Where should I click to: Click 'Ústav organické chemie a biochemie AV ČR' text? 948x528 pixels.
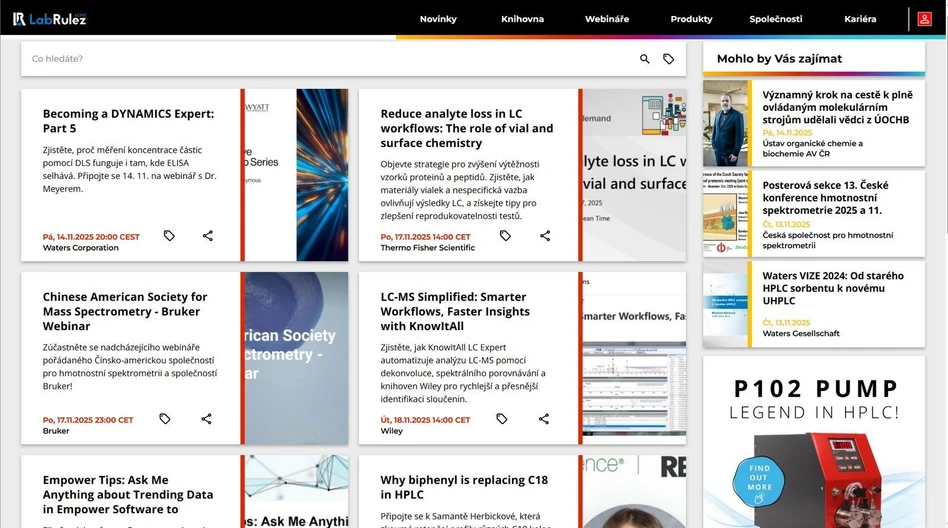pos(812,148)
